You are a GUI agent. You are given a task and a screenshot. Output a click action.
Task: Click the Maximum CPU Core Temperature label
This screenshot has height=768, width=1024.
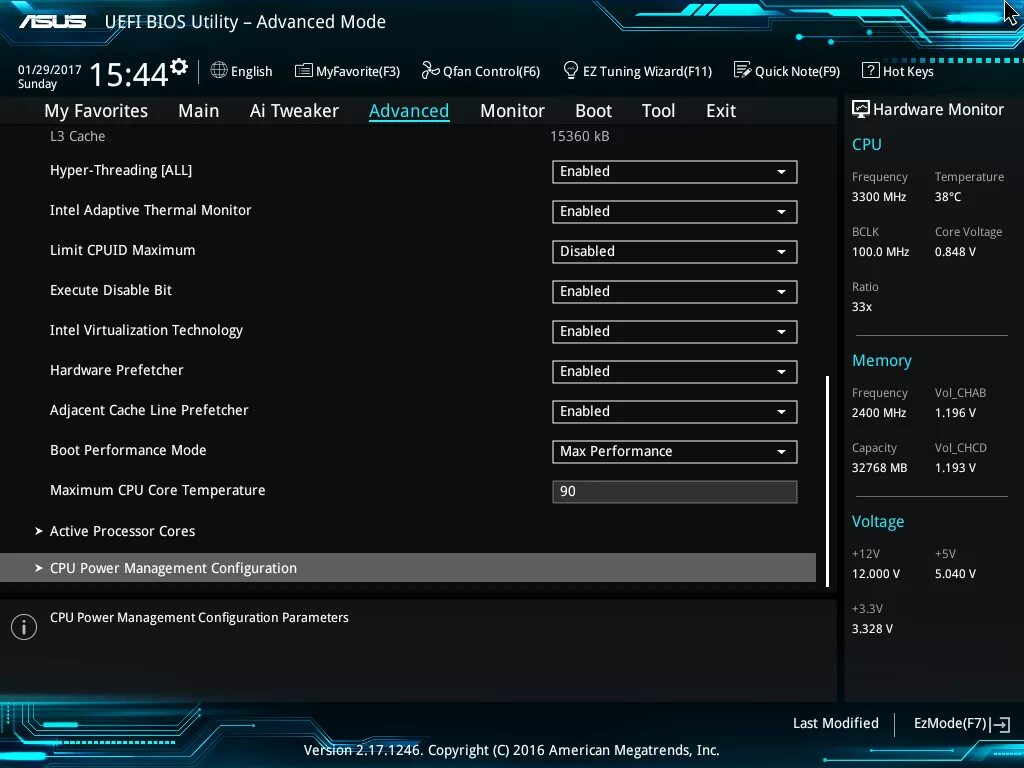pyautogui.click(x=157, y=490)
